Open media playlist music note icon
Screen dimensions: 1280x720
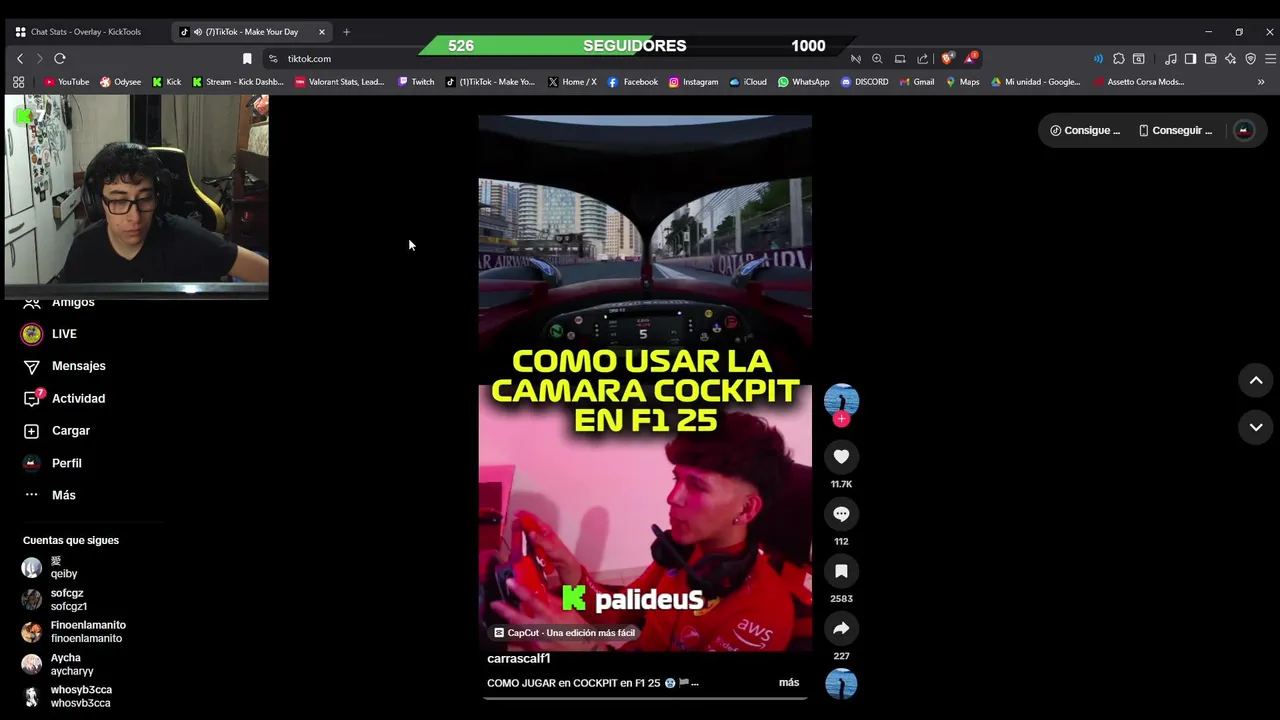(1170, 59)
